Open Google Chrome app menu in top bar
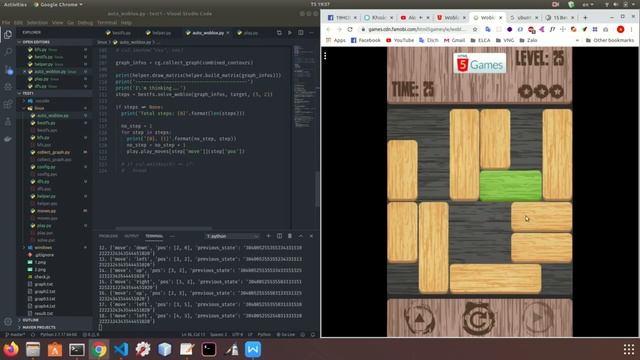Image resolution: width=640 pixels, height=360 pixels. click(x=58, y=4)
